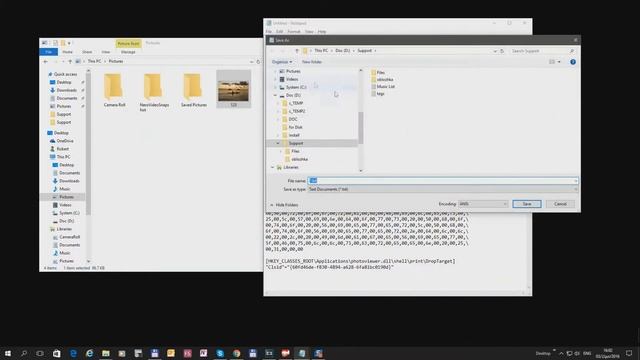Open the Manage tab in Explorer ribbon
This screenshot has width=640, height=360.
(128, 52)
